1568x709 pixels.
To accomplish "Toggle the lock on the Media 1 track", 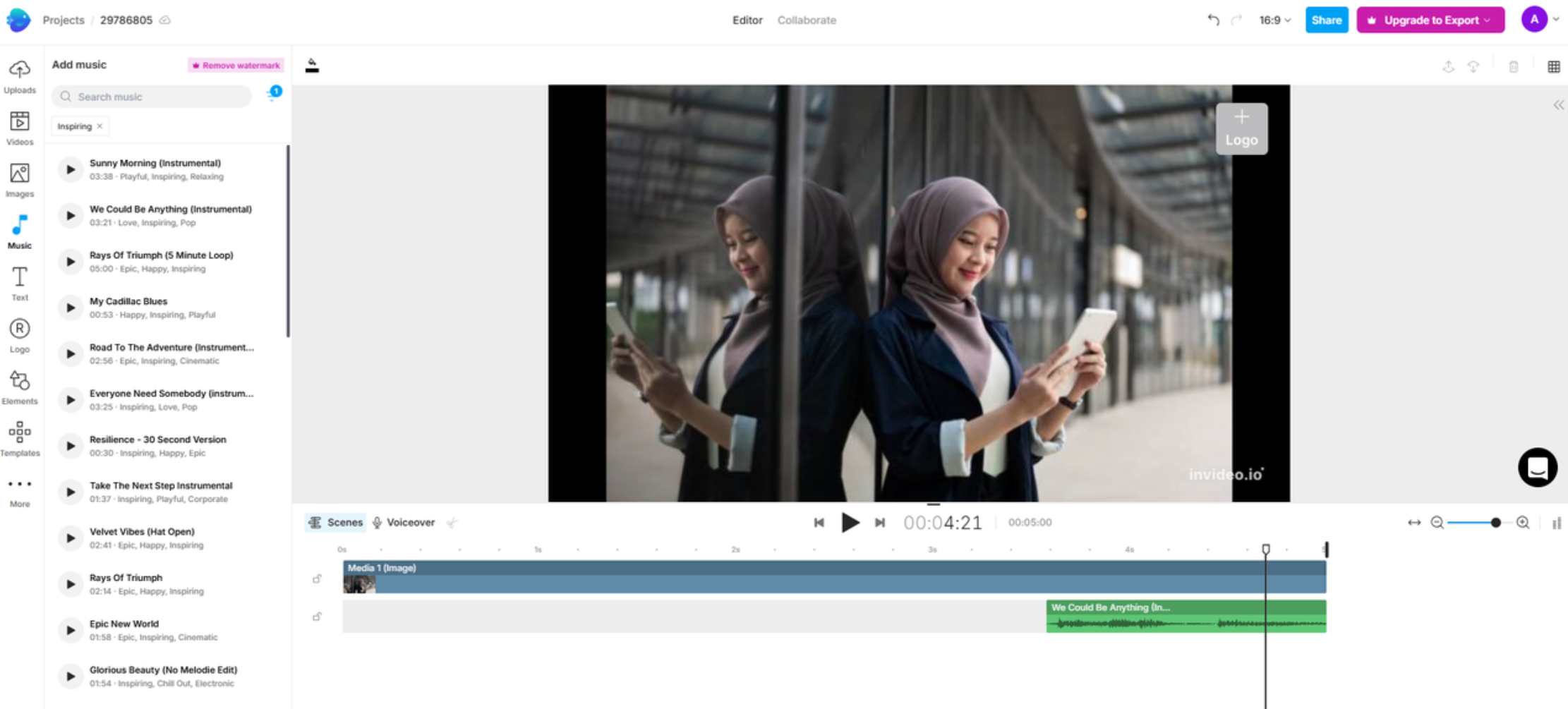I will [x=317, y=578].
